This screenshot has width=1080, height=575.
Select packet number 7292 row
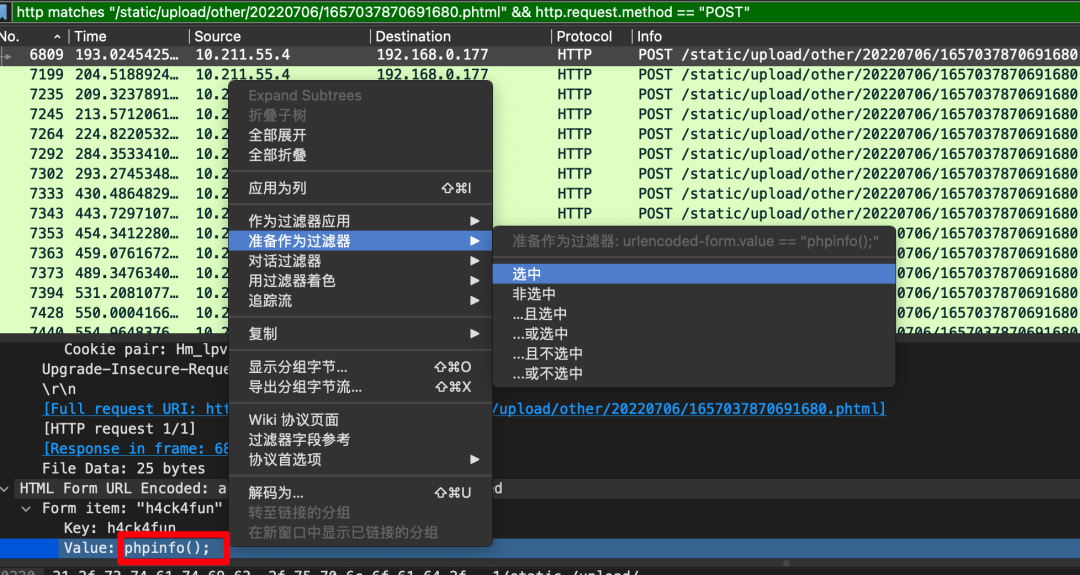coord(114,154)
